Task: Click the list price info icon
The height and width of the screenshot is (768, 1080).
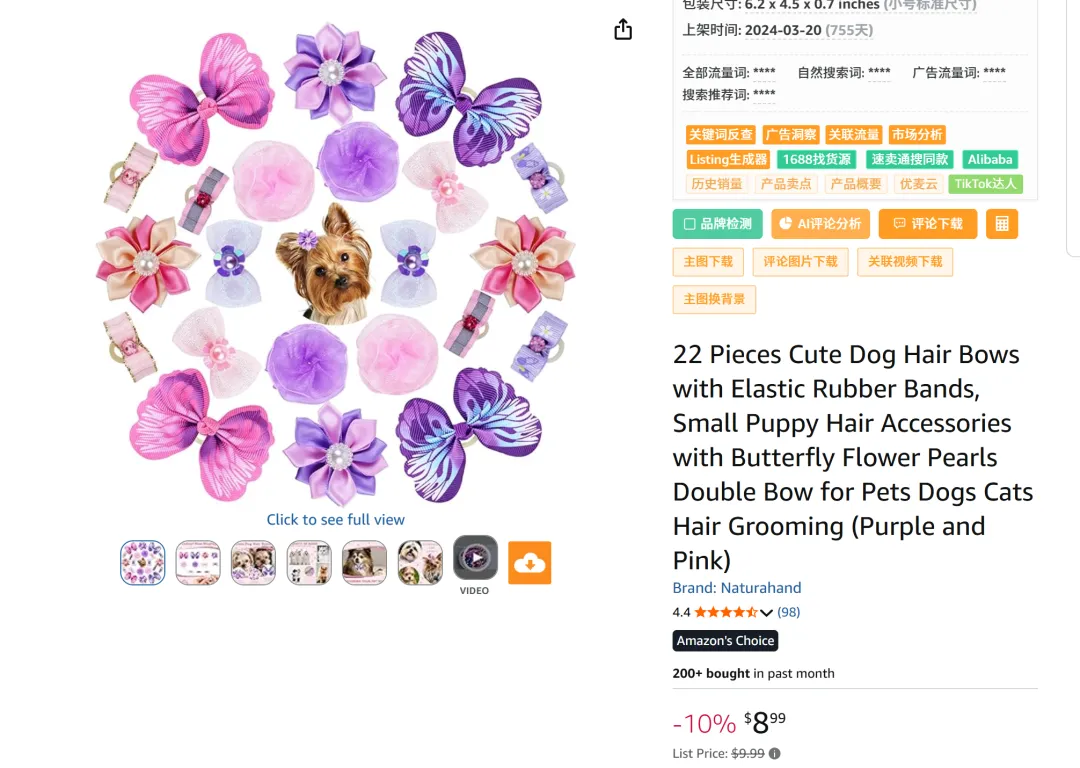Action: coord(775,754)
